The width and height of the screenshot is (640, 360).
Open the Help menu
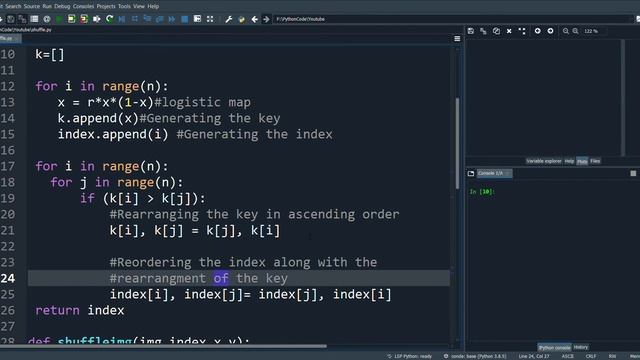point(153,6)
